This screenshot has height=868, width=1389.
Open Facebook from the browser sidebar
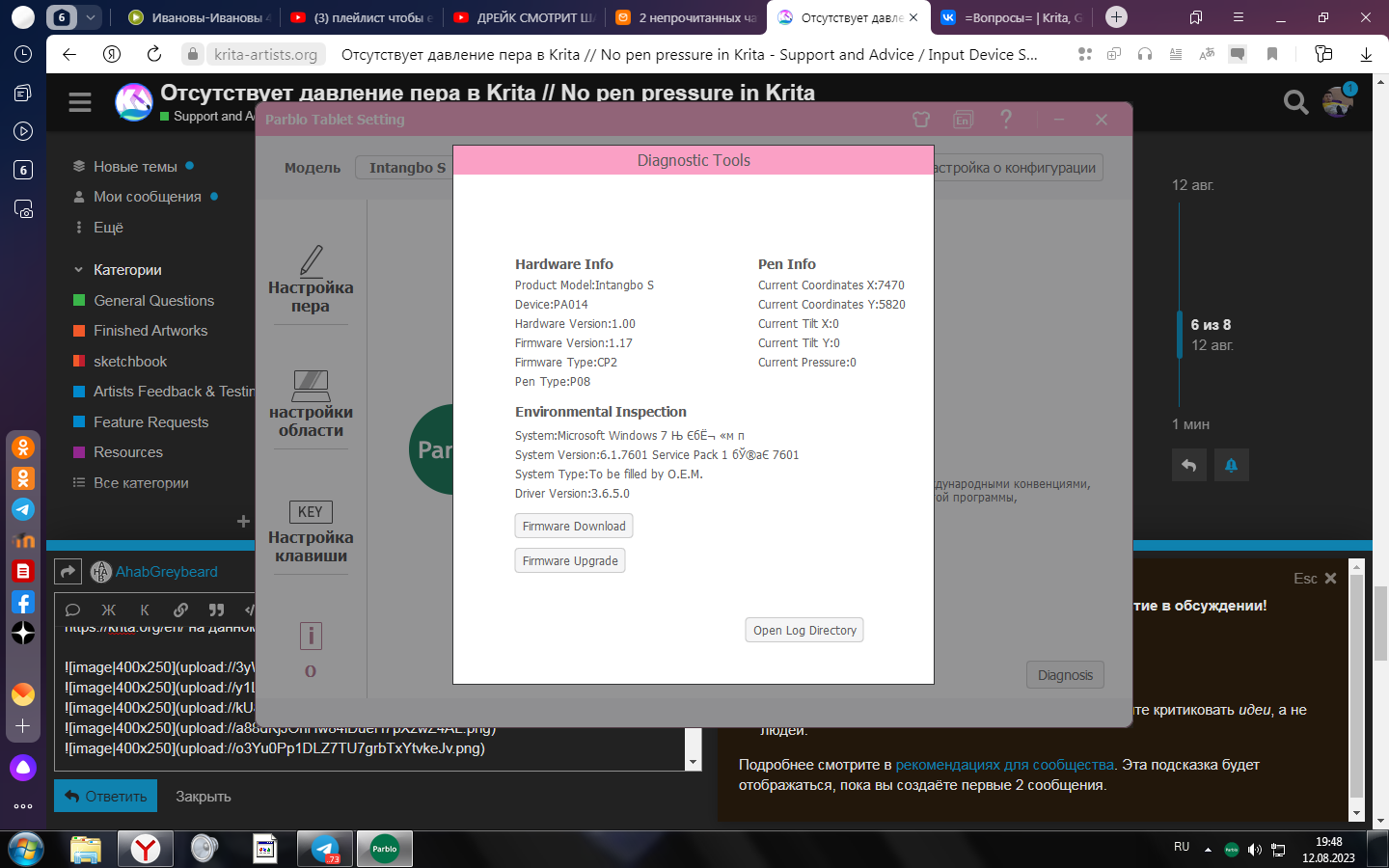[23, 602]
